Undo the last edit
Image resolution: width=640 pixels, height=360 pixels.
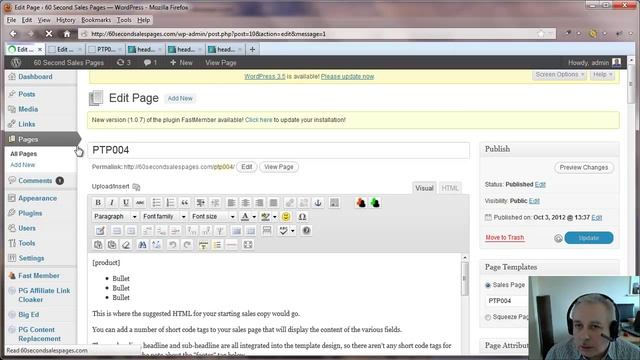tap(173, 245)
